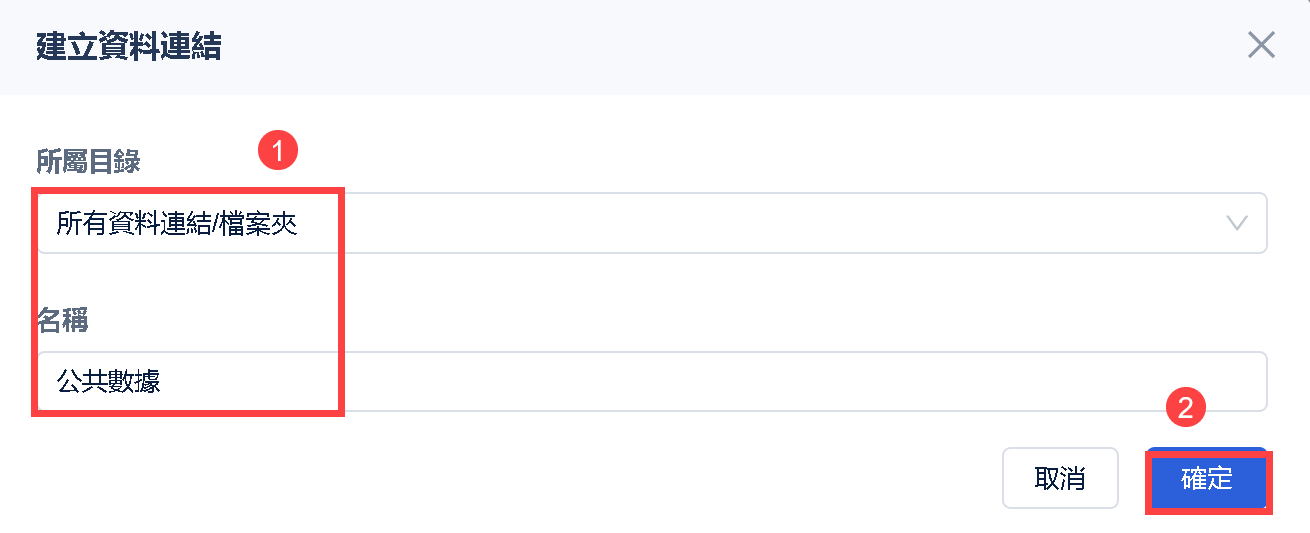Dismiss dialog via the white 取消 button

click(x=1059, y=478)
